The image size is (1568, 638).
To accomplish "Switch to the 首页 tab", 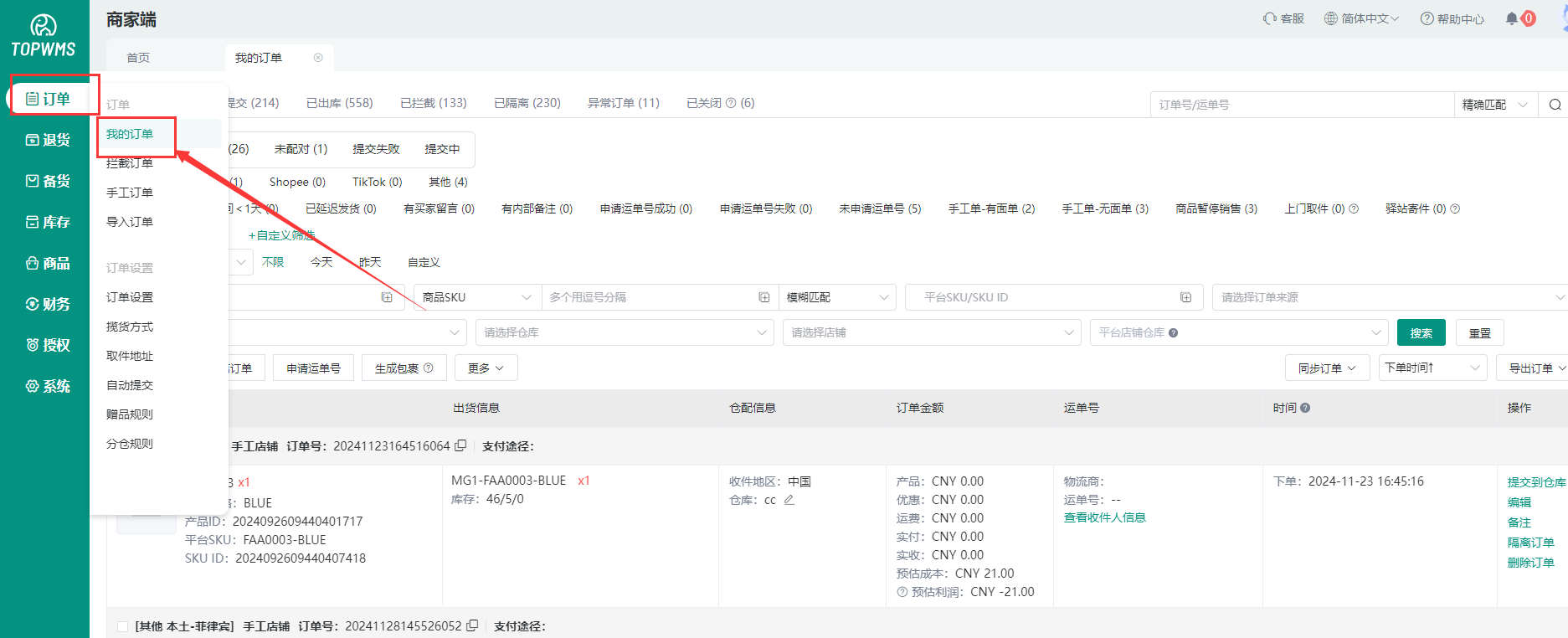I will (x=138, y=58).
